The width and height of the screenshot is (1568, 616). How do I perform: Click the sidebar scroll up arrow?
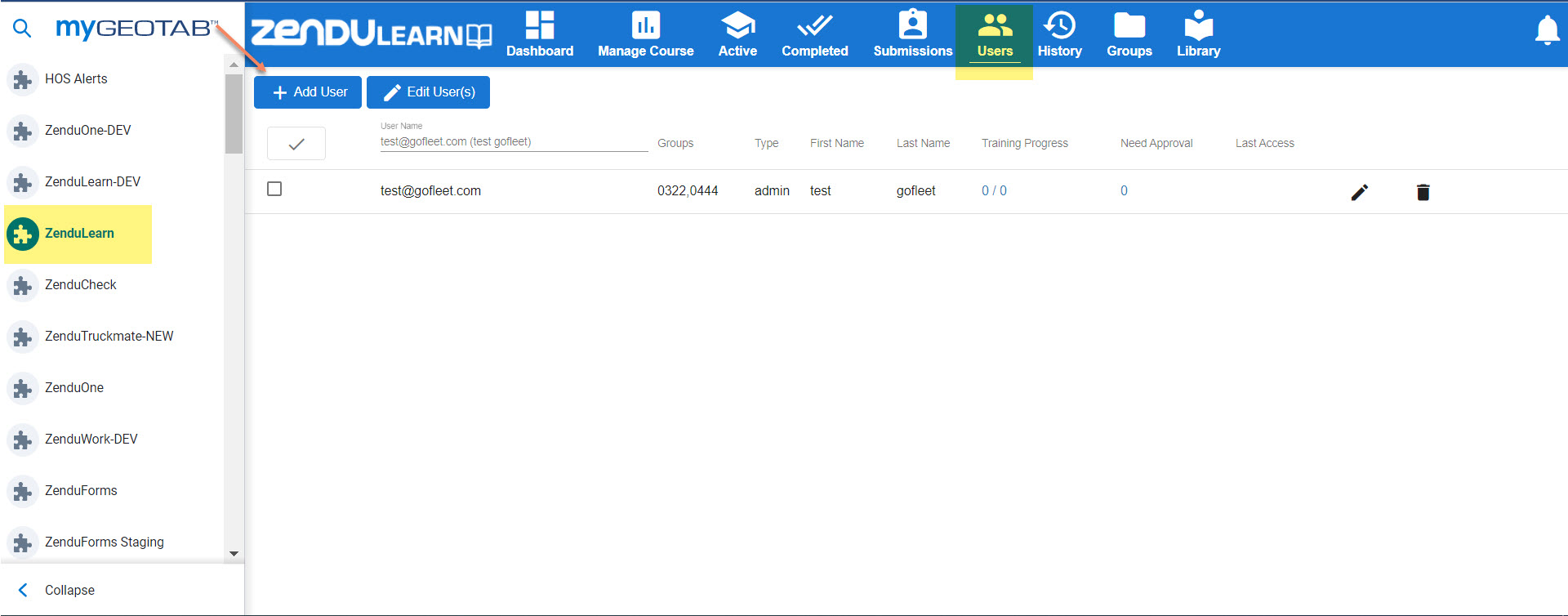(x=234, y=64)
